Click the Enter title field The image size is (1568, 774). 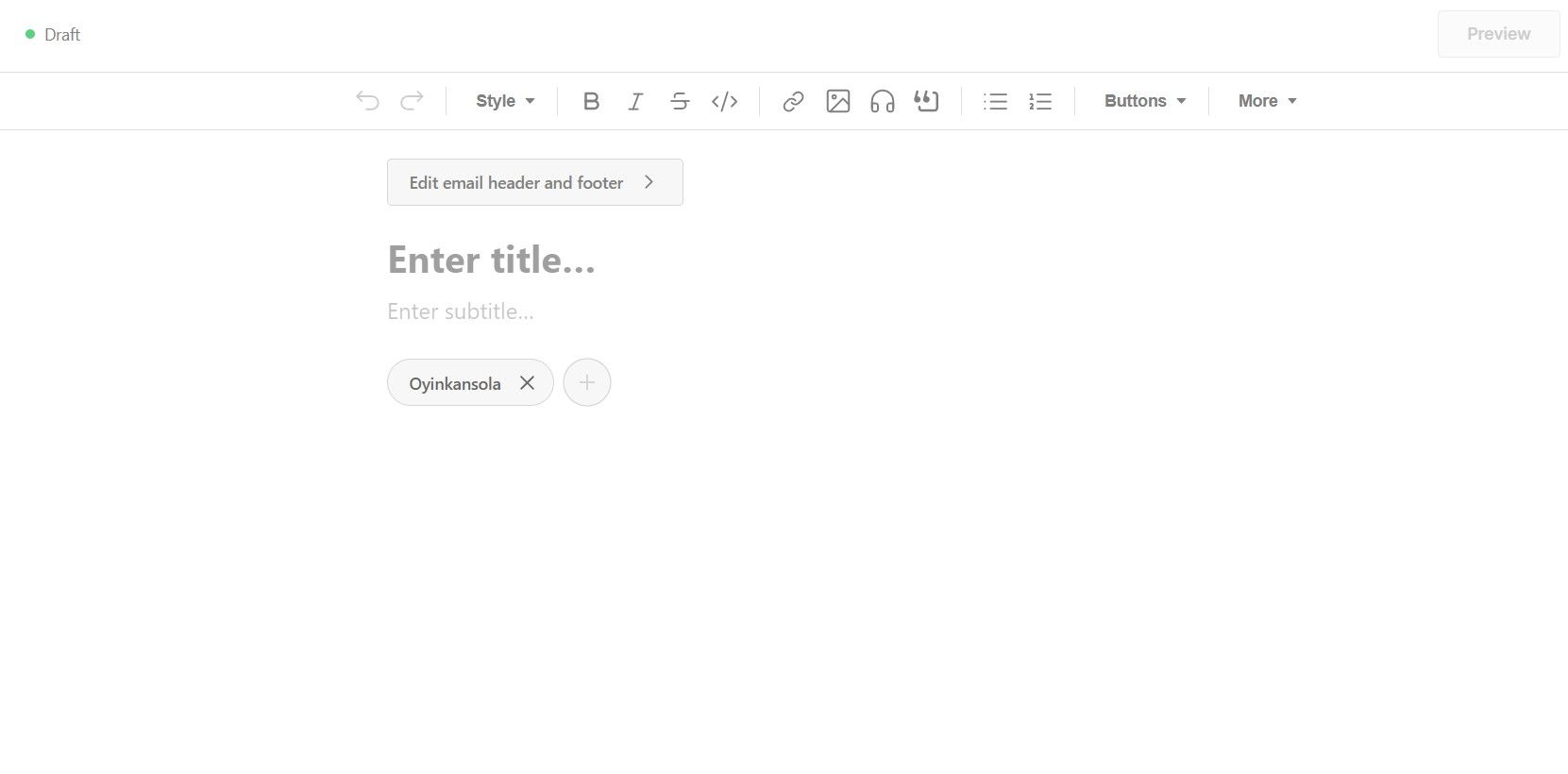pos(491,260)
